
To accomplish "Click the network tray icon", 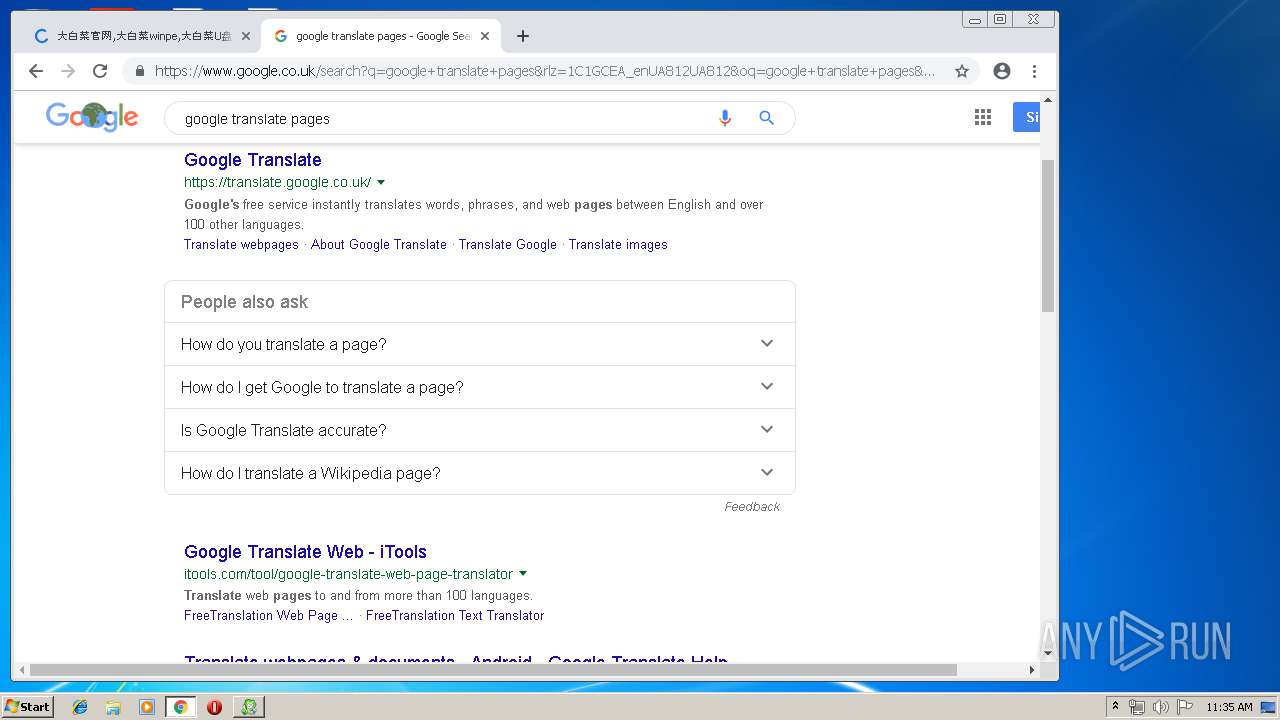I will coord(1137,707).
